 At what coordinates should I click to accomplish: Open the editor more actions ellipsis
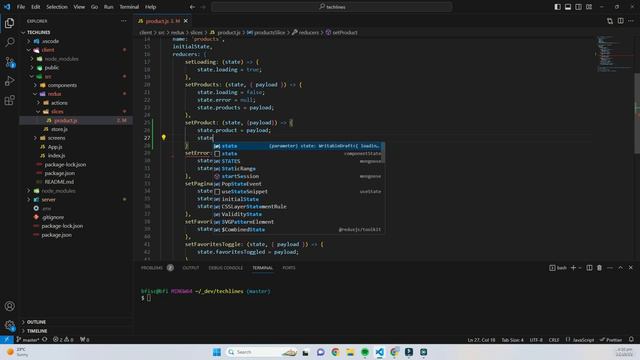[631, 21]
